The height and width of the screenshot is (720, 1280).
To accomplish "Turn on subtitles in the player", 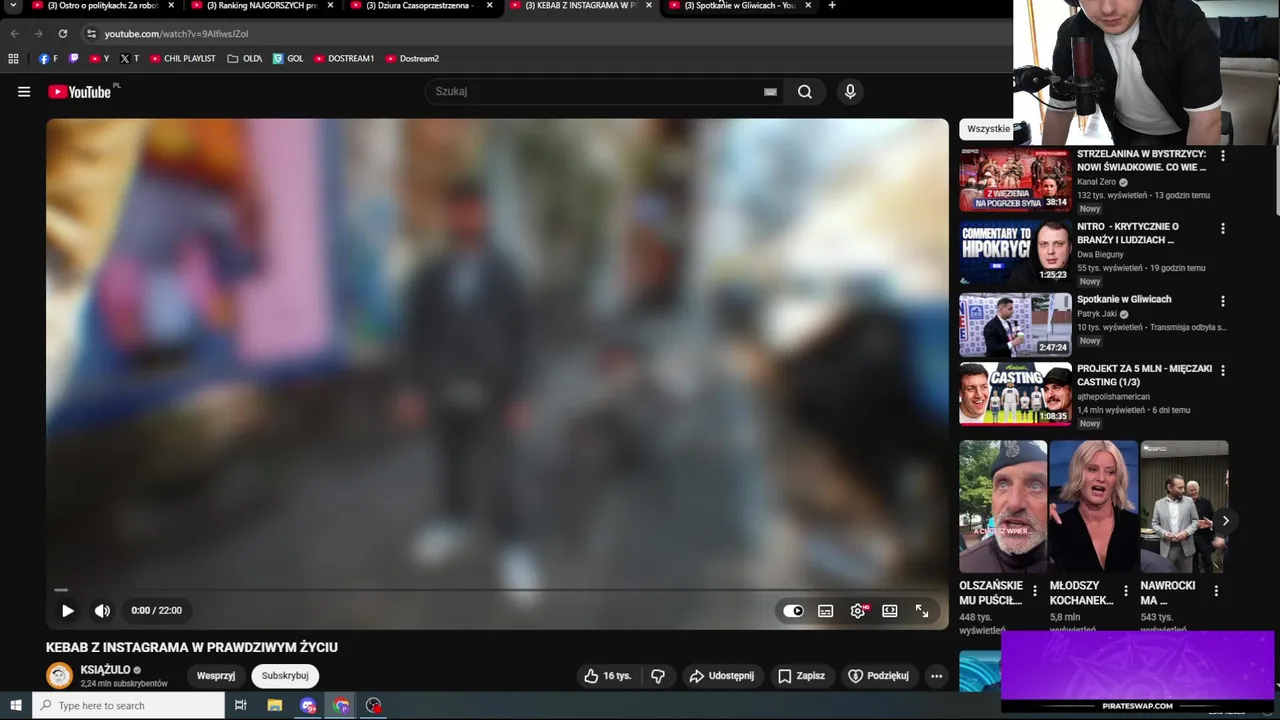I will click(826, 611).
